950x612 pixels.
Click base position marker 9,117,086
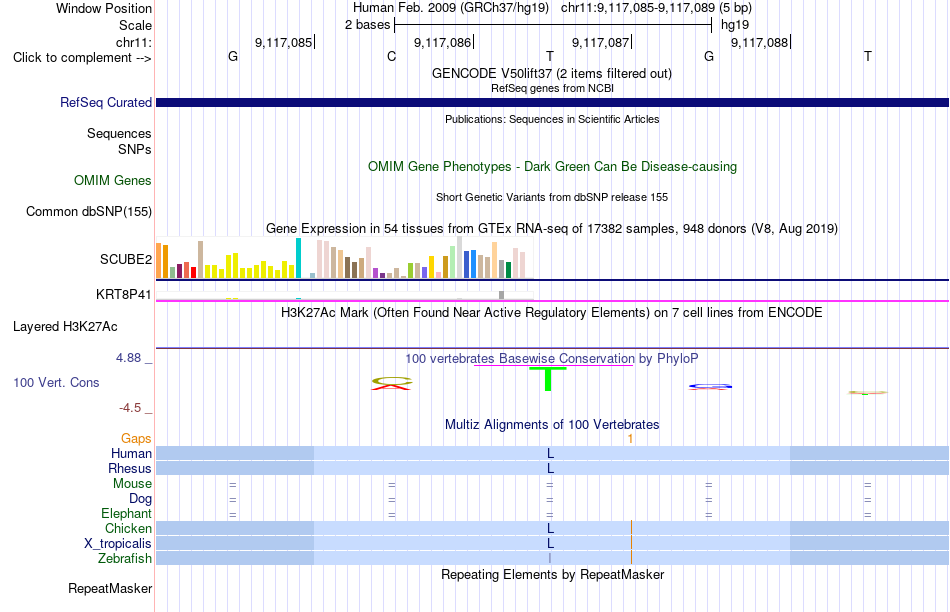pyautogui.click(x=443, y=42)
